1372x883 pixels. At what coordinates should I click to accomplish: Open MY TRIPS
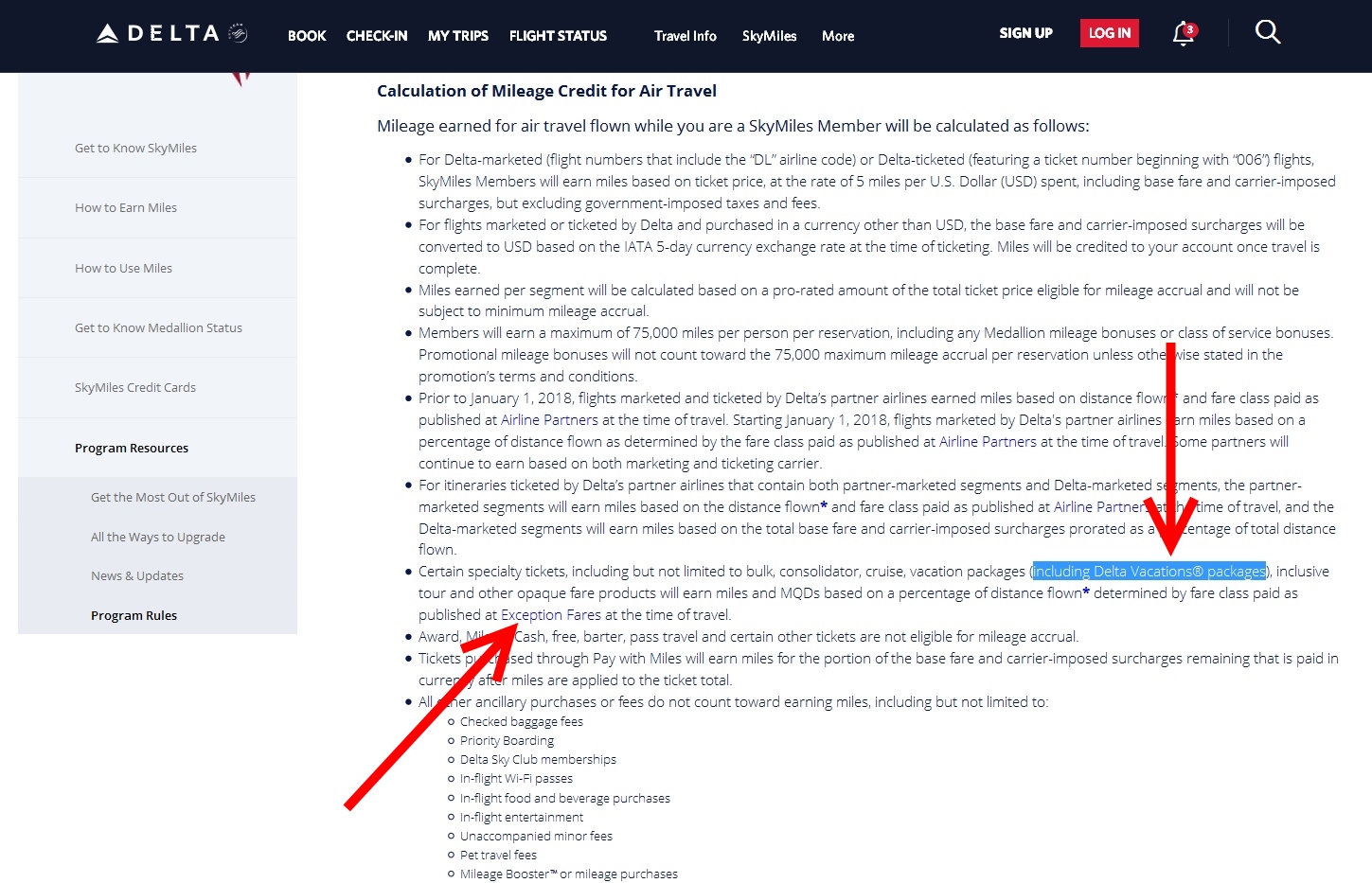tap(457, 35)
